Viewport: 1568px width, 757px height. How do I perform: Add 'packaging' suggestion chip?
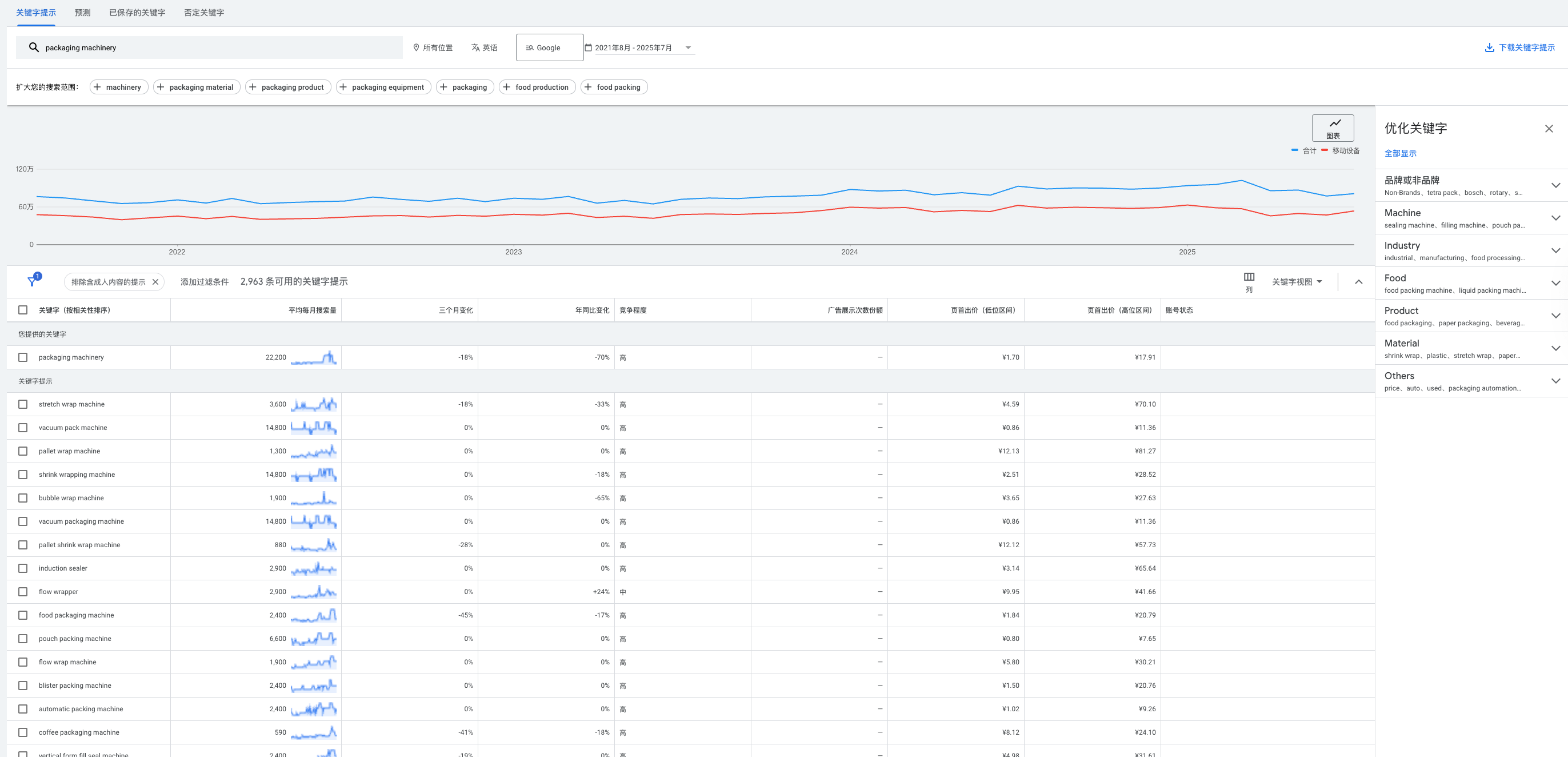465,87
